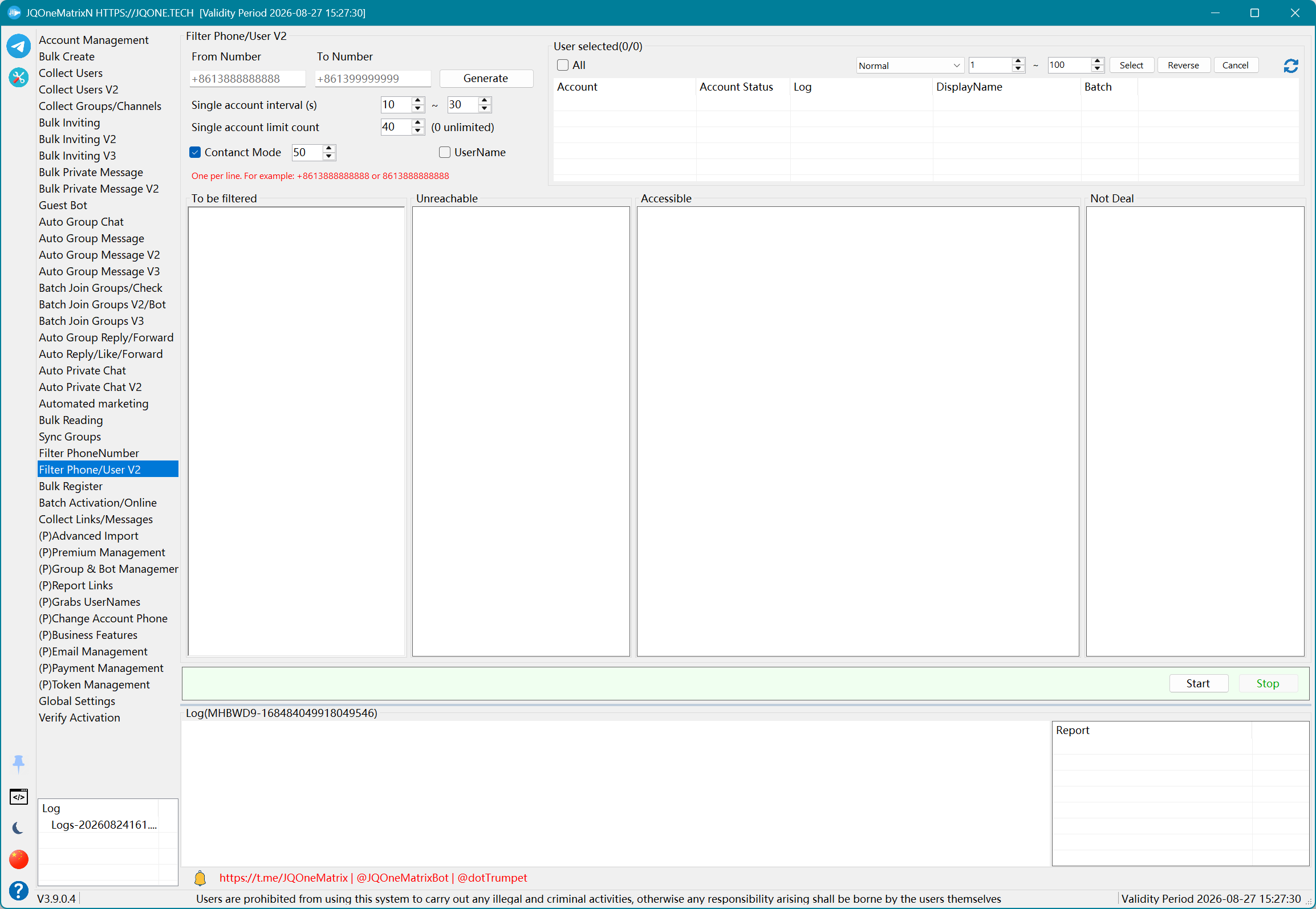Go to Batch Join Groups V2/Bot

[102, 304]
